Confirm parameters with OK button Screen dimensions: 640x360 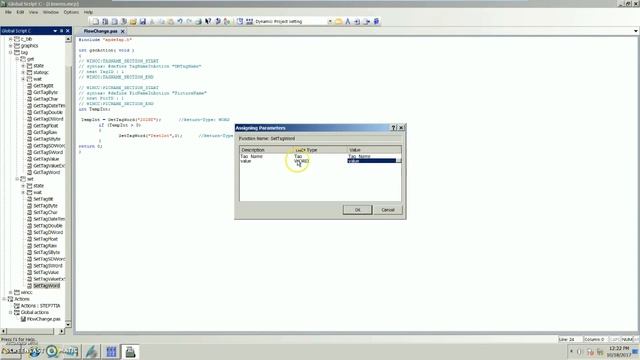click(x=358, y=210)
